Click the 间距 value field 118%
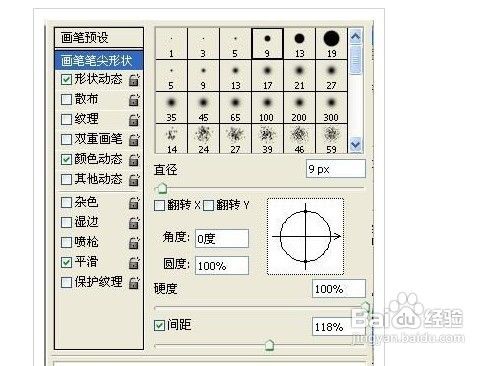The height and width of the screenshot is (366, 495). 339,327
